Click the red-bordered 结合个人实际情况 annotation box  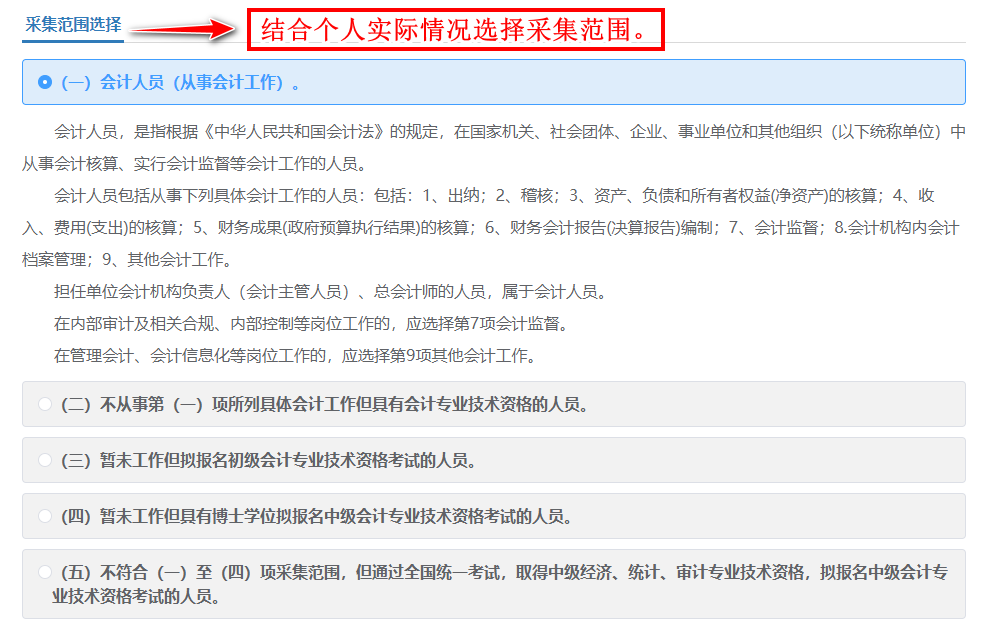pyautogui.click(x=456, y=29)
